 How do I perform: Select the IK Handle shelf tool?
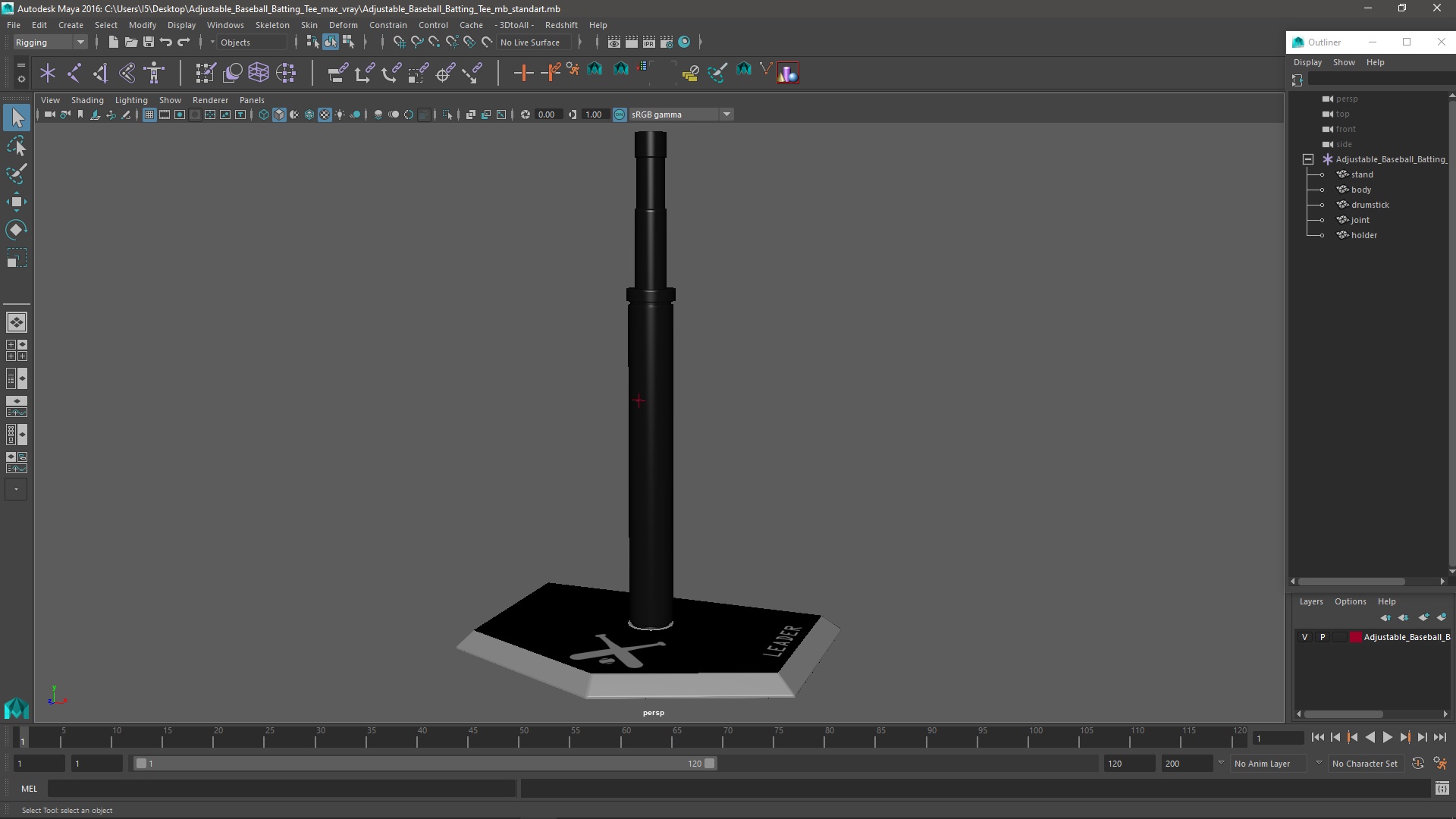tap(101, 73)
